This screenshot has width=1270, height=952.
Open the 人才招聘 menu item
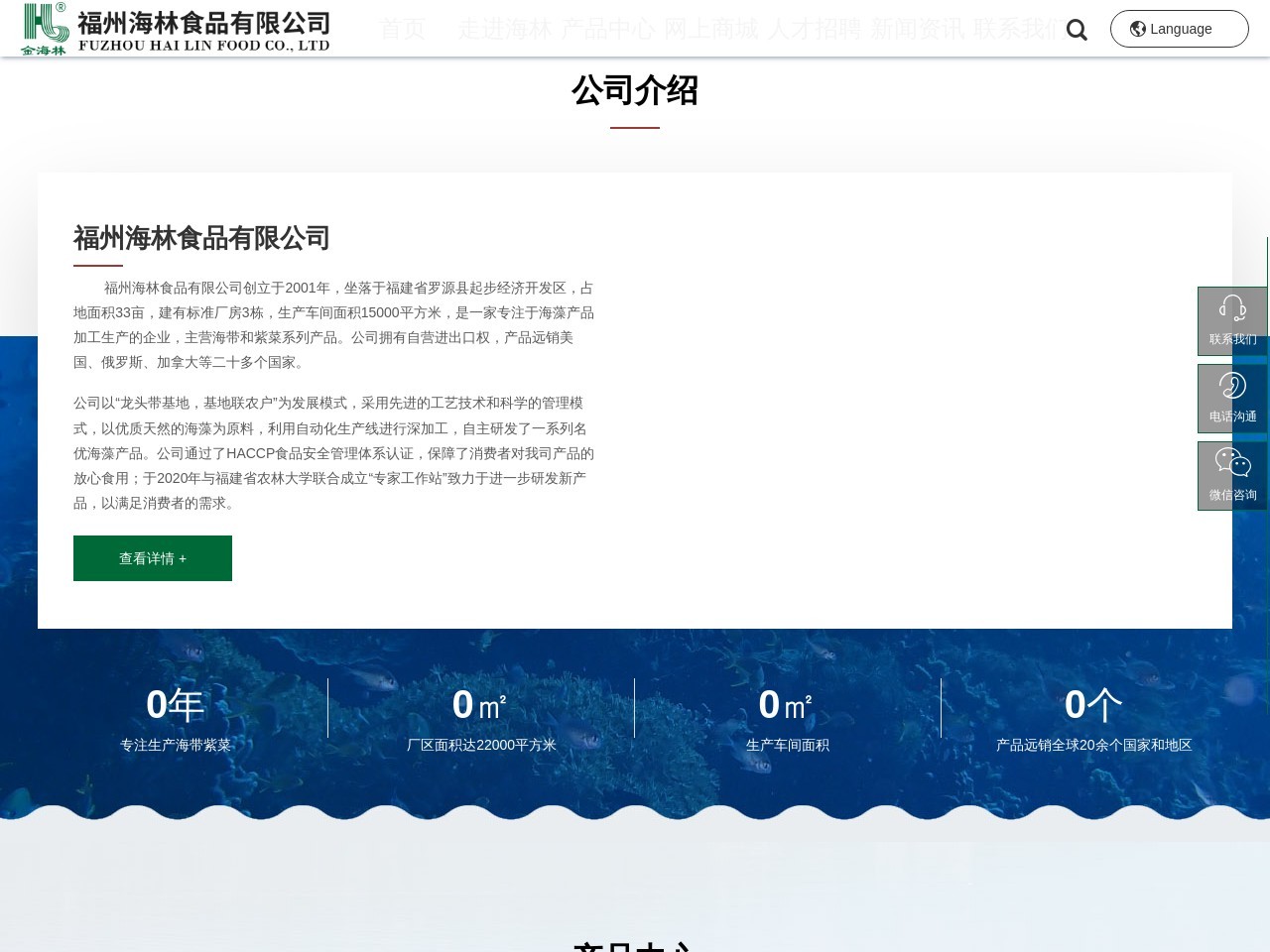point(814,29)
